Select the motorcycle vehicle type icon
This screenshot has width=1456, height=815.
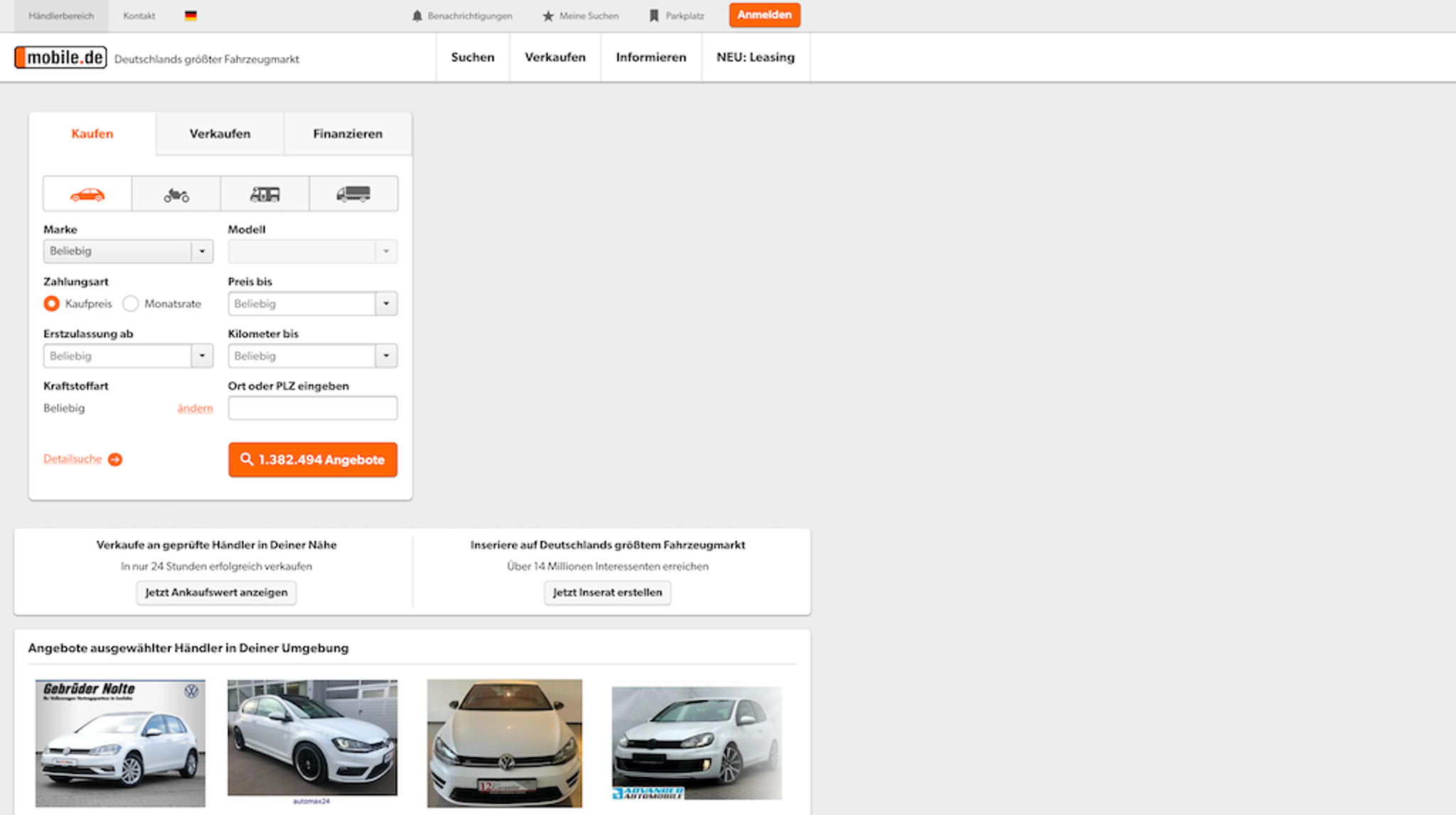pyautogui.click(x=176, y=194)
